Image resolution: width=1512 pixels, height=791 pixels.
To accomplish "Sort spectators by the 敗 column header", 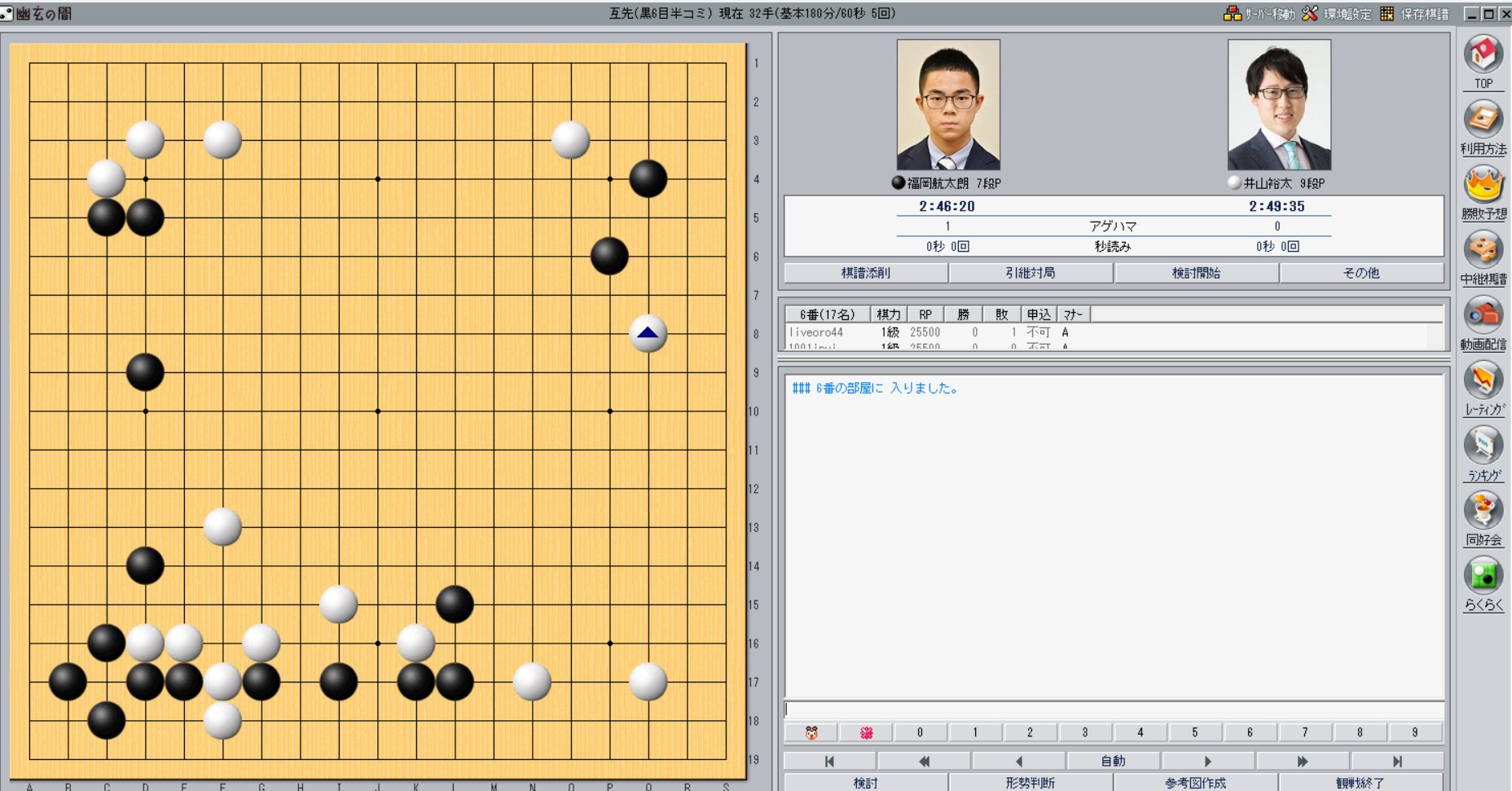I will coord(1002,314).
